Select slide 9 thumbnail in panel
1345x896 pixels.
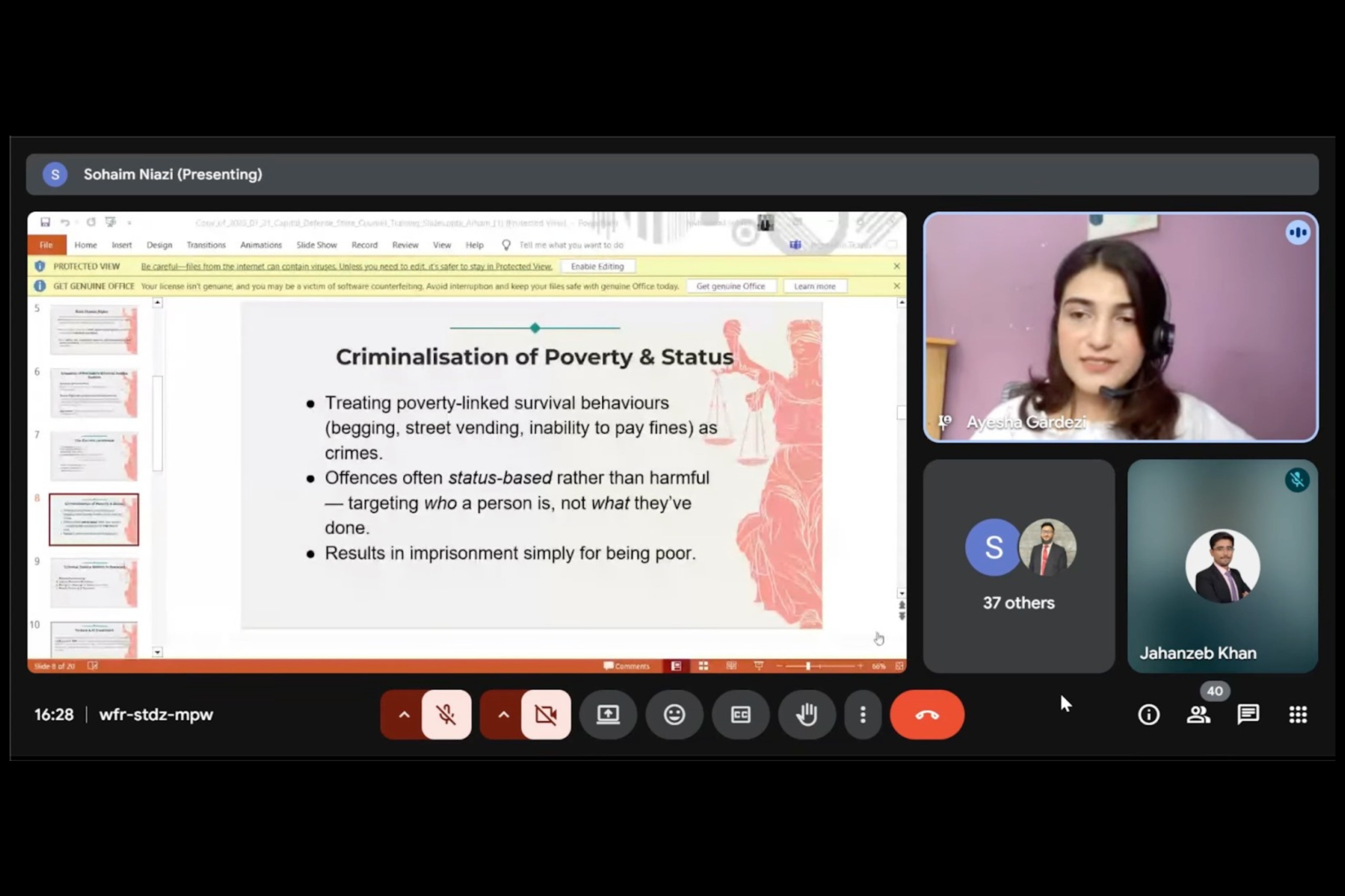94,583
